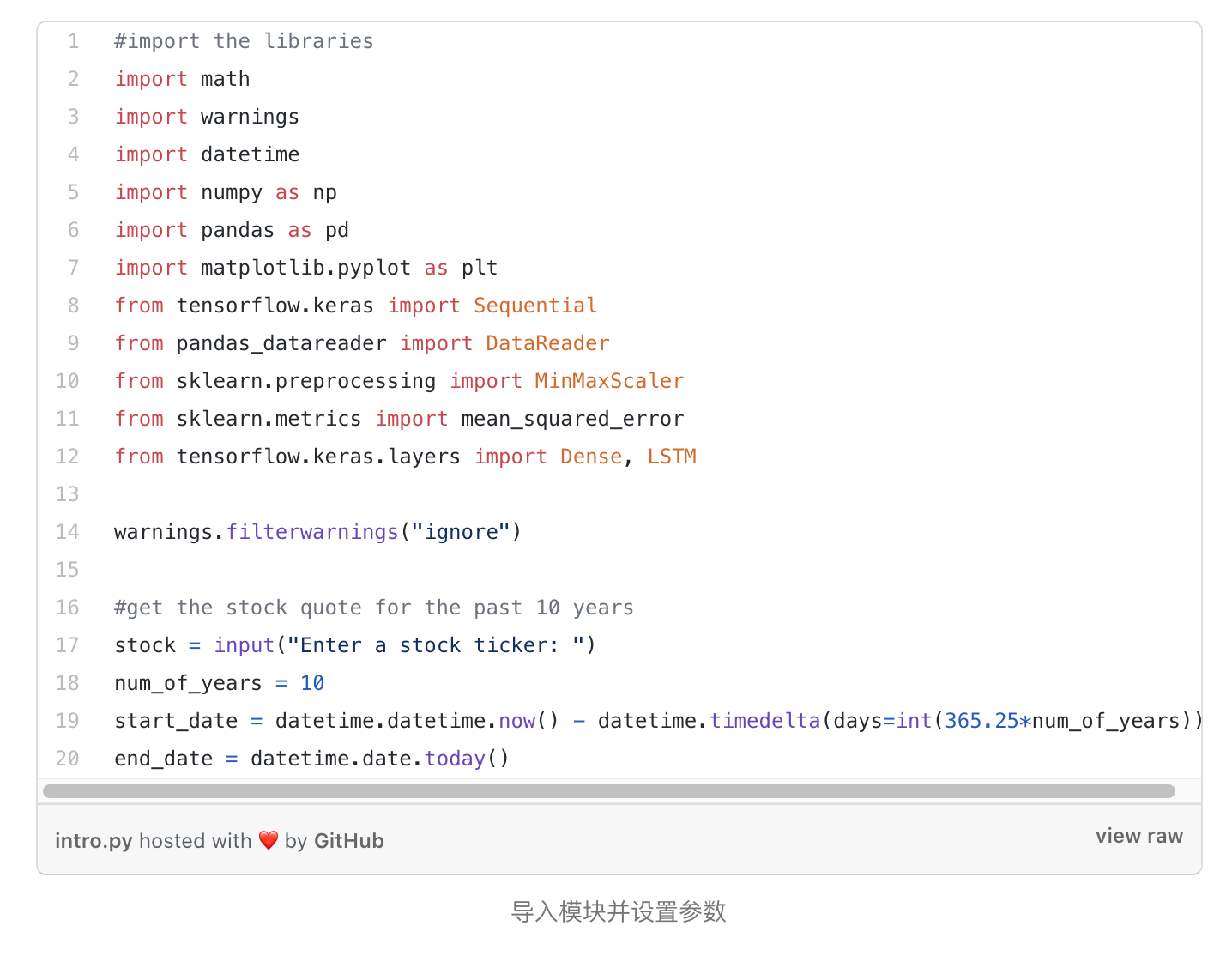Click the 'MinMaxScaler' class name

click(609, 381)
